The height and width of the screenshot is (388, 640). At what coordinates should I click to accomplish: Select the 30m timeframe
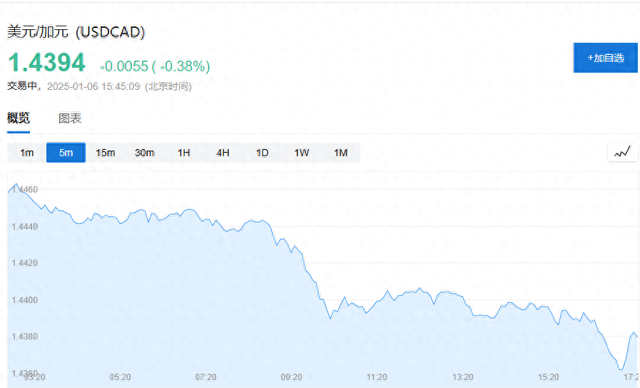pyautogui.click(x=144, y=153)
